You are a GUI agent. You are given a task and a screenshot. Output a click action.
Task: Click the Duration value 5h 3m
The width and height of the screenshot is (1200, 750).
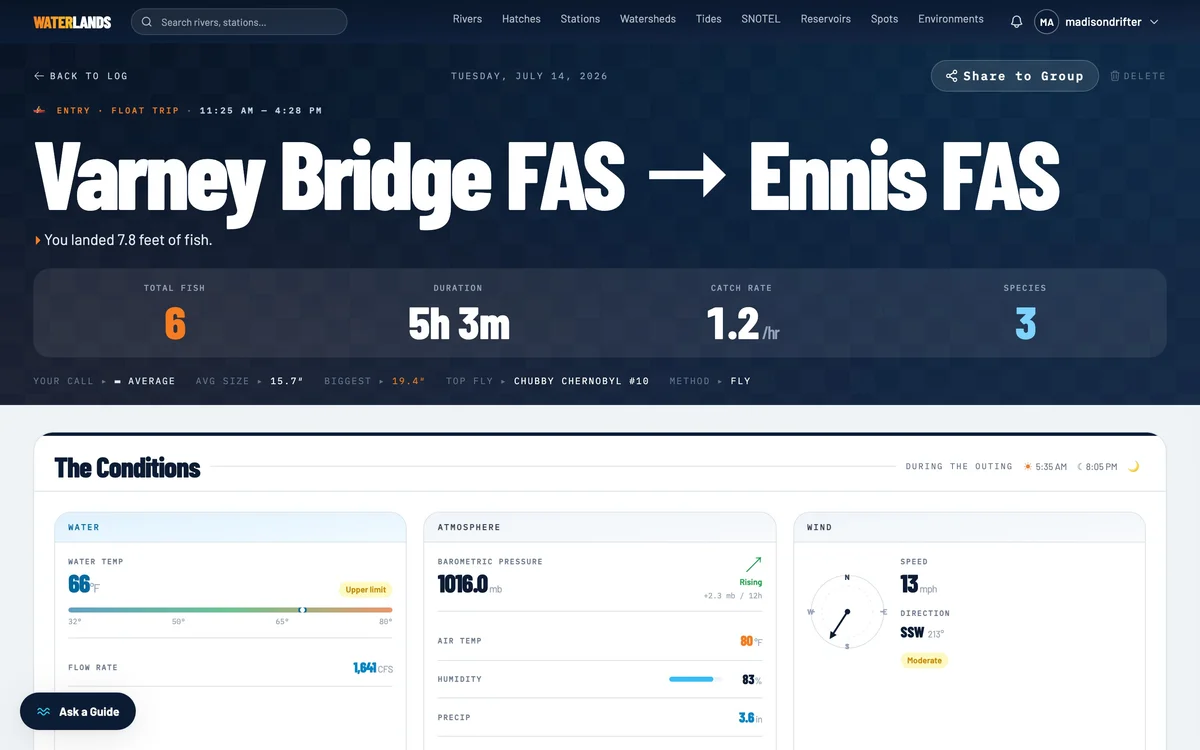(x=459, y=324)
